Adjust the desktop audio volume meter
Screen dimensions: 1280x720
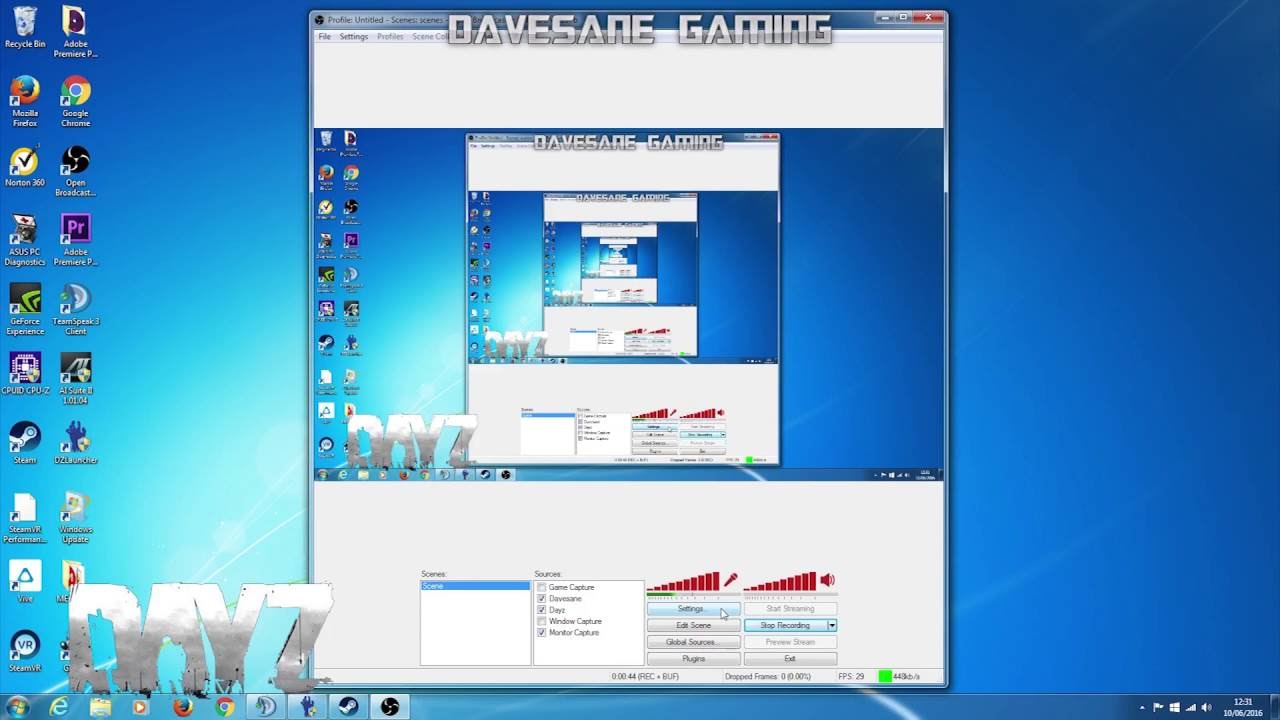[780, 582]
